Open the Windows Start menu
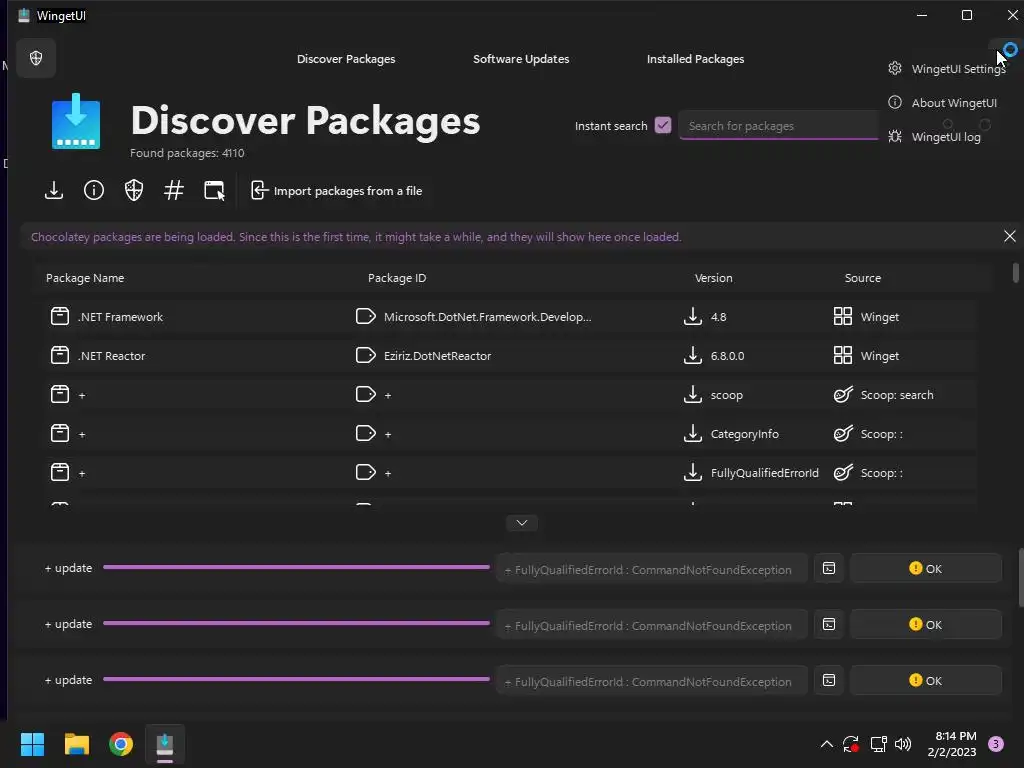 [32, 744]
